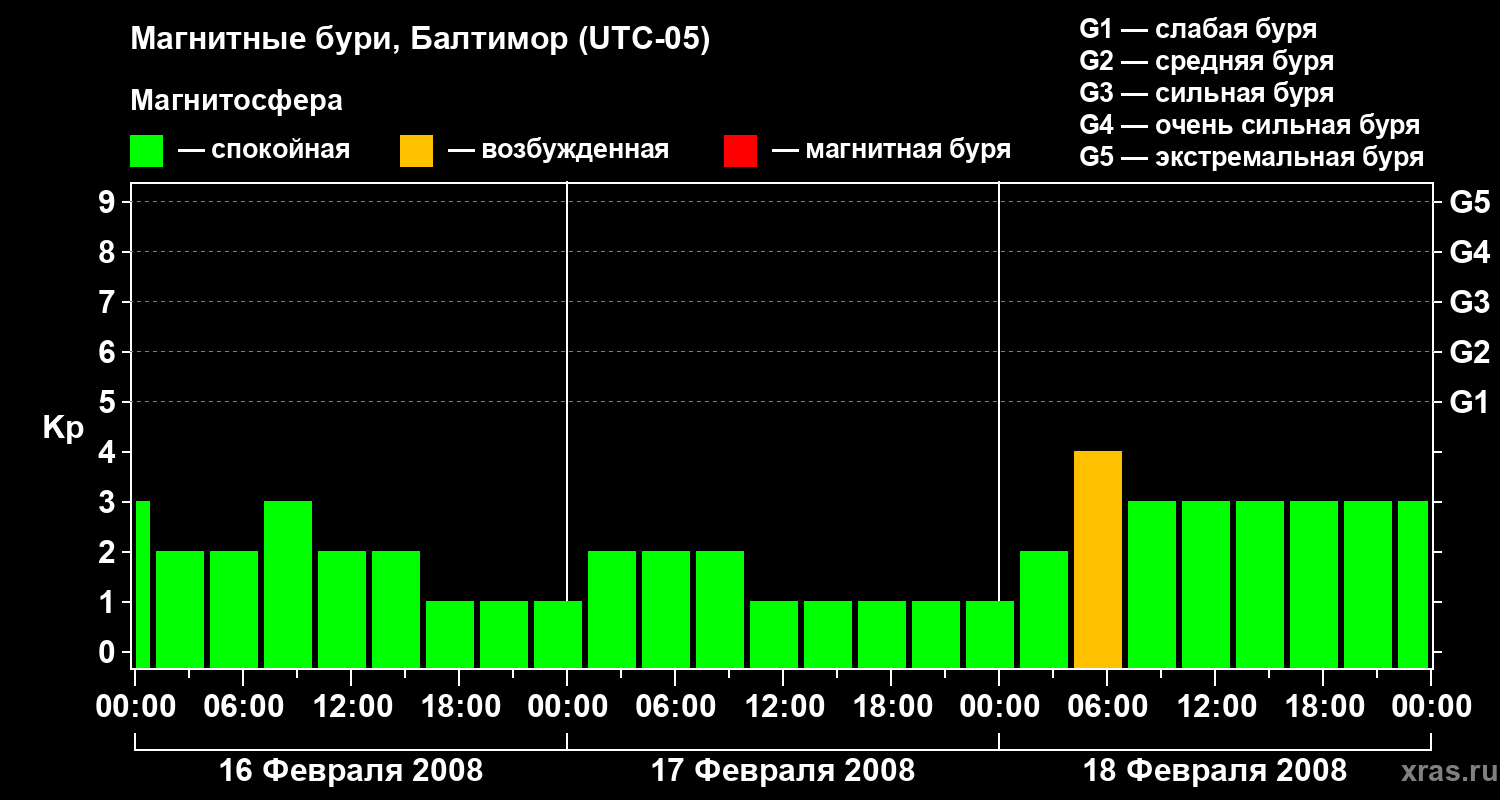Select the "5" tick on the Kp axis
The height and width of the screenshot is (800, 1500).
109,402
